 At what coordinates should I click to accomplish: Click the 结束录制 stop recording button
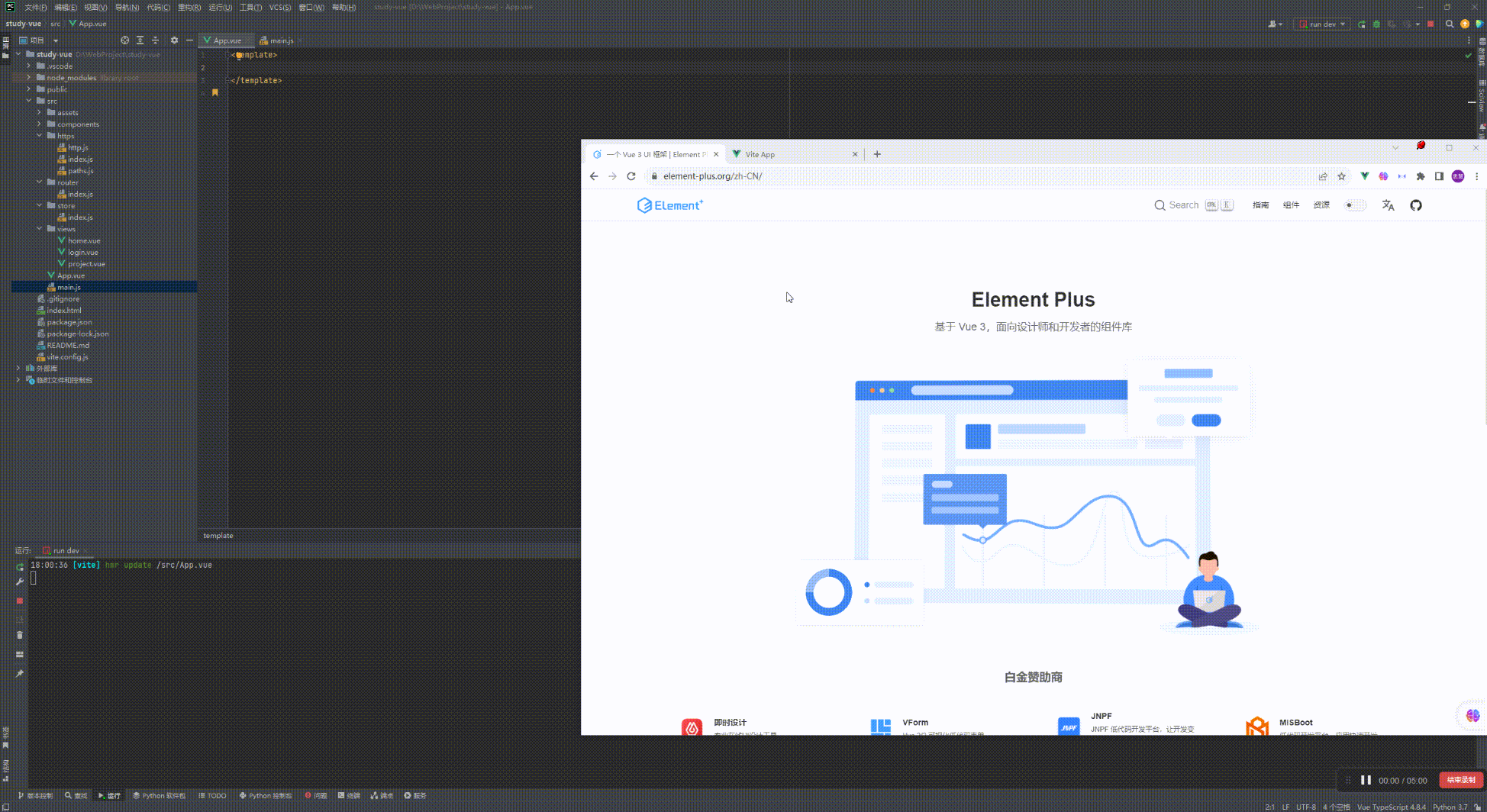click(1461, 780)
